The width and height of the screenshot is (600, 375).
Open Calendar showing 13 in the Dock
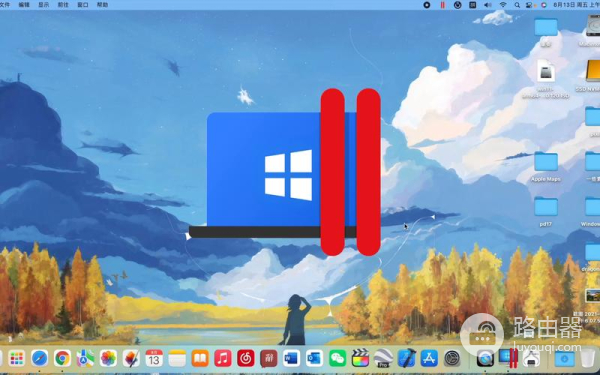click(x=154, y=359)
